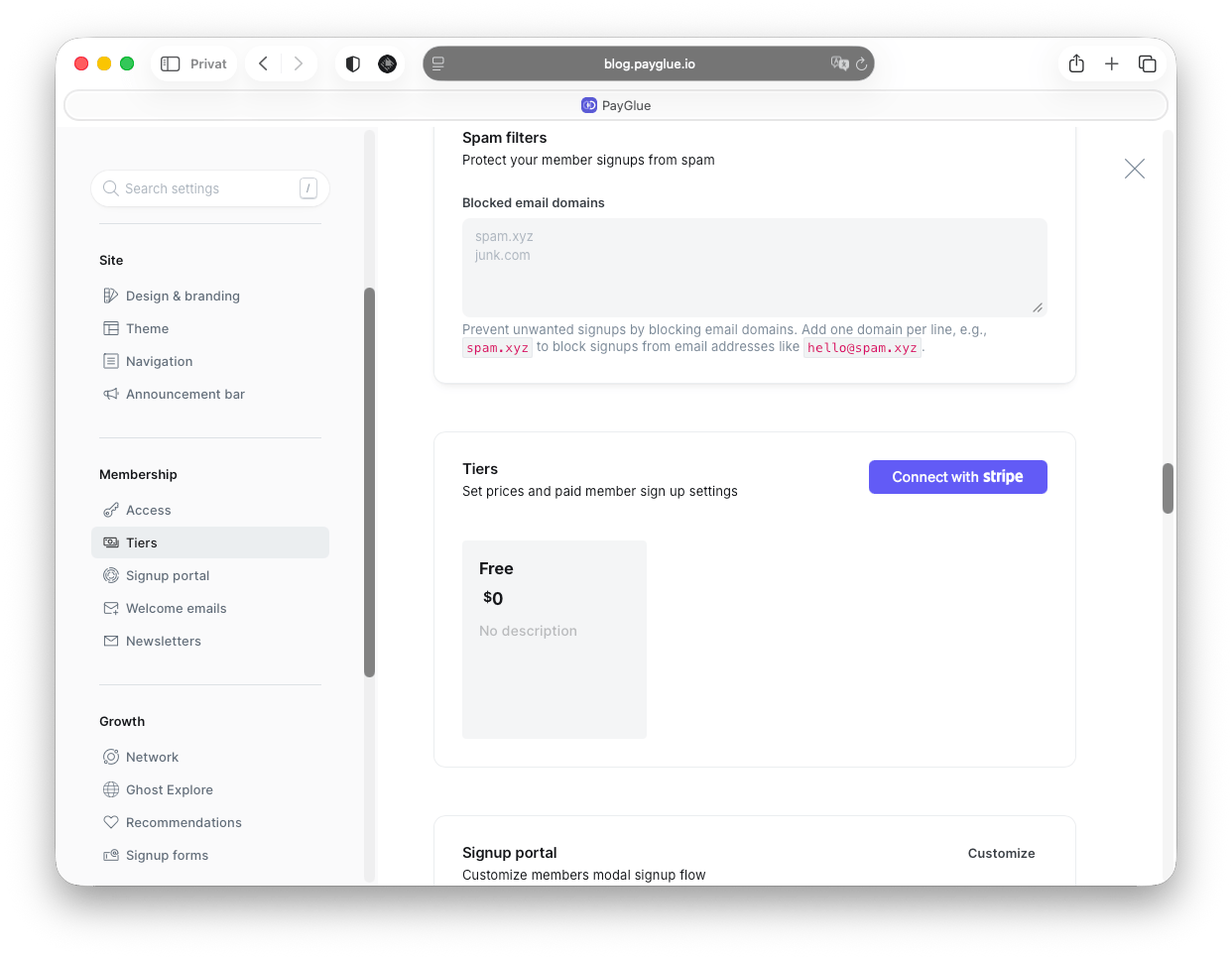1232x959 pixels.
Task: Focus the Search settings field
Action: pos(210,188)
